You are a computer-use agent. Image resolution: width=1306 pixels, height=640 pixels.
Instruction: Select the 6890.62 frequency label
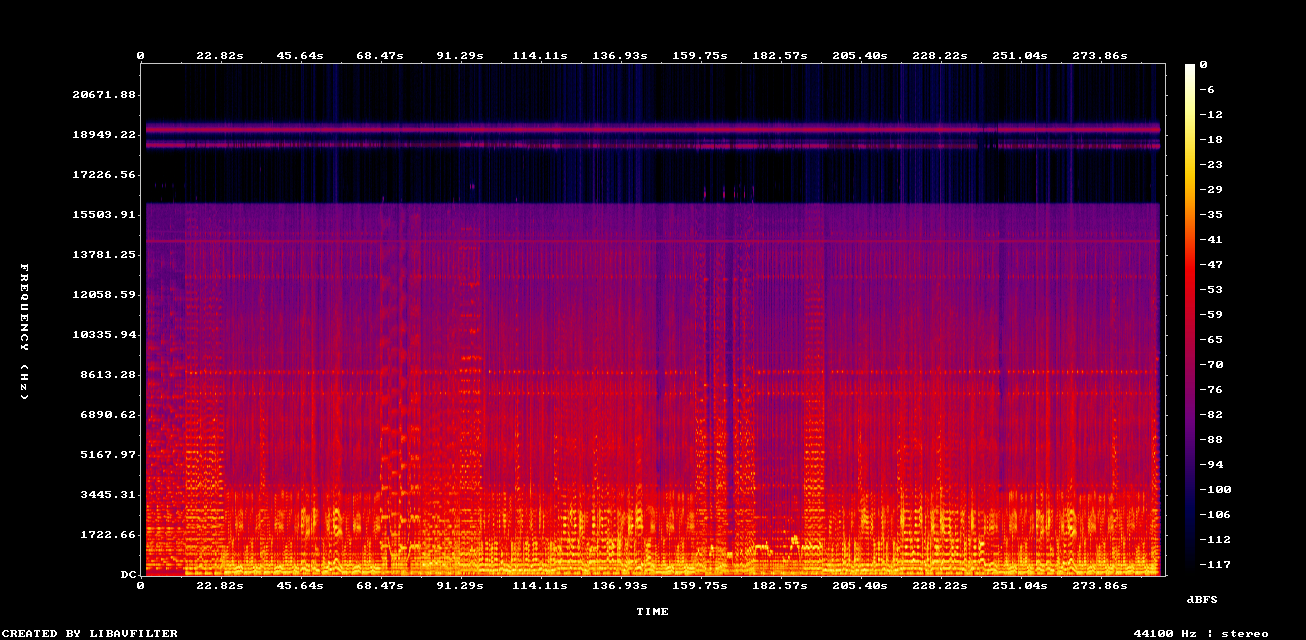click(x=109, y=415)
